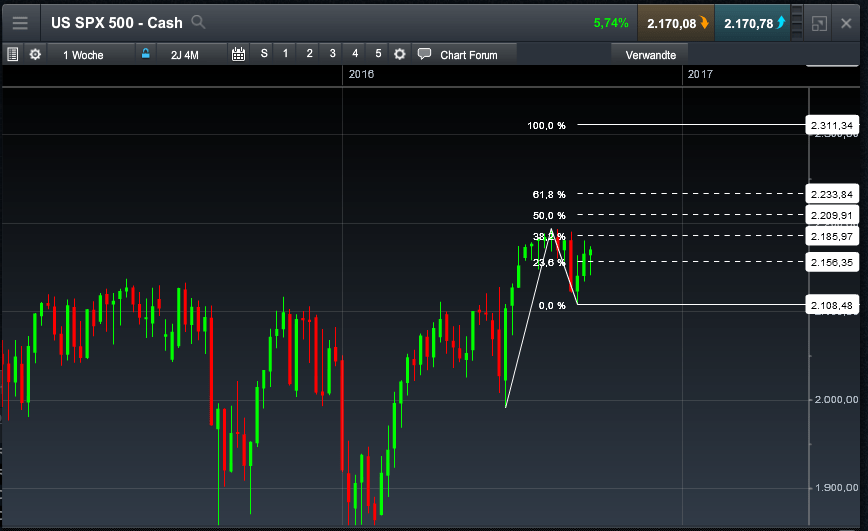The height and width of the screenshot is (531, 868).
Task: Select the 100,0 % Fibonacci label
Action: [x=546, y=126]
